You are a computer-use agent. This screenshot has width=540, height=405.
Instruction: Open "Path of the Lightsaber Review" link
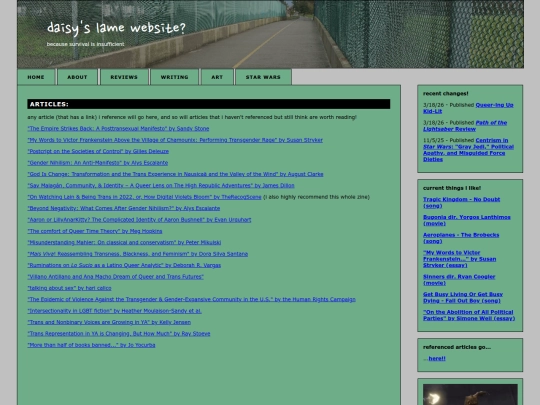click(491, 123)
